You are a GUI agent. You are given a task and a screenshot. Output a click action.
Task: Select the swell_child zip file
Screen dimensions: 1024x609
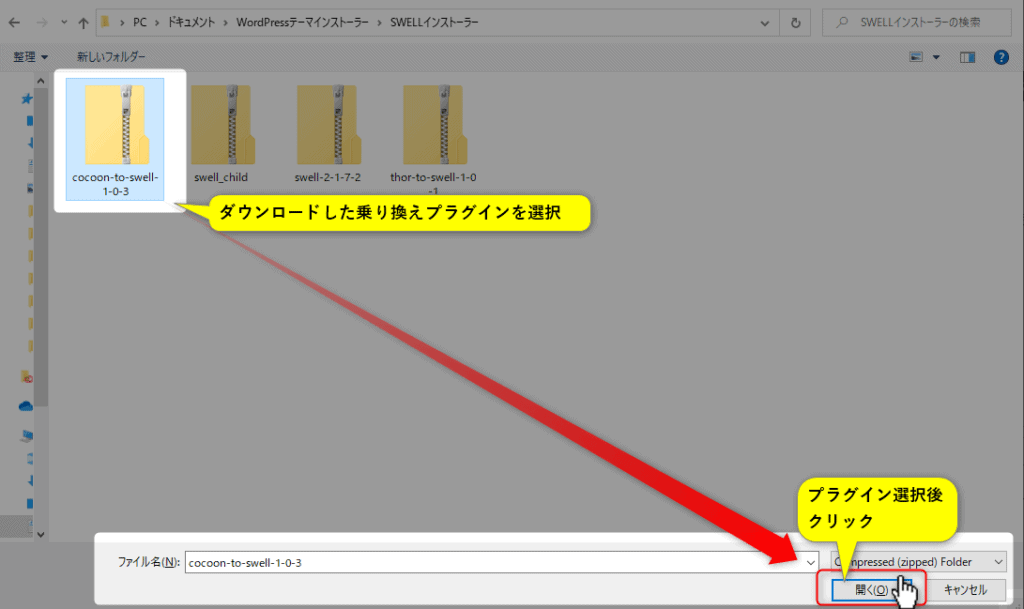click(221, 134)
